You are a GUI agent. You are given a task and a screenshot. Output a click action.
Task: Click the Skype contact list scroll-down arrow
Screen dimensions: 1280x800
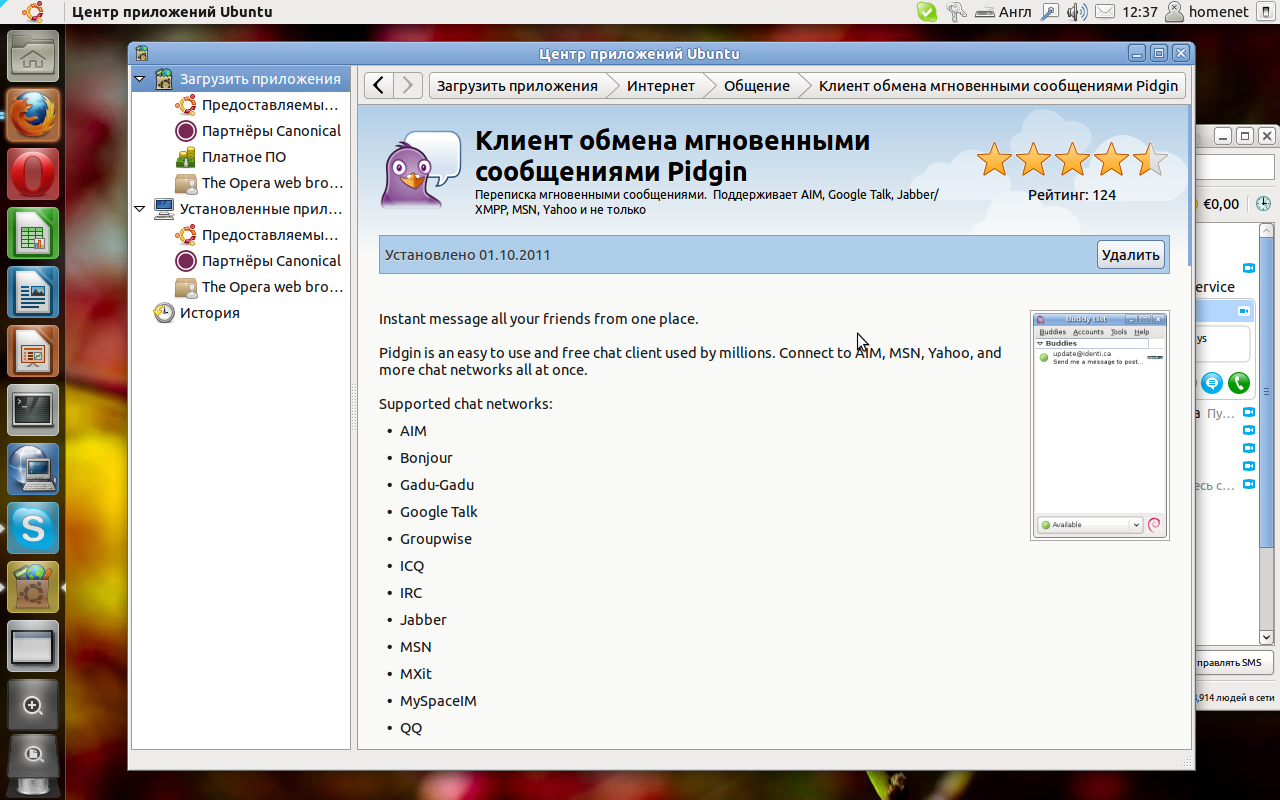coord(1266,637)
